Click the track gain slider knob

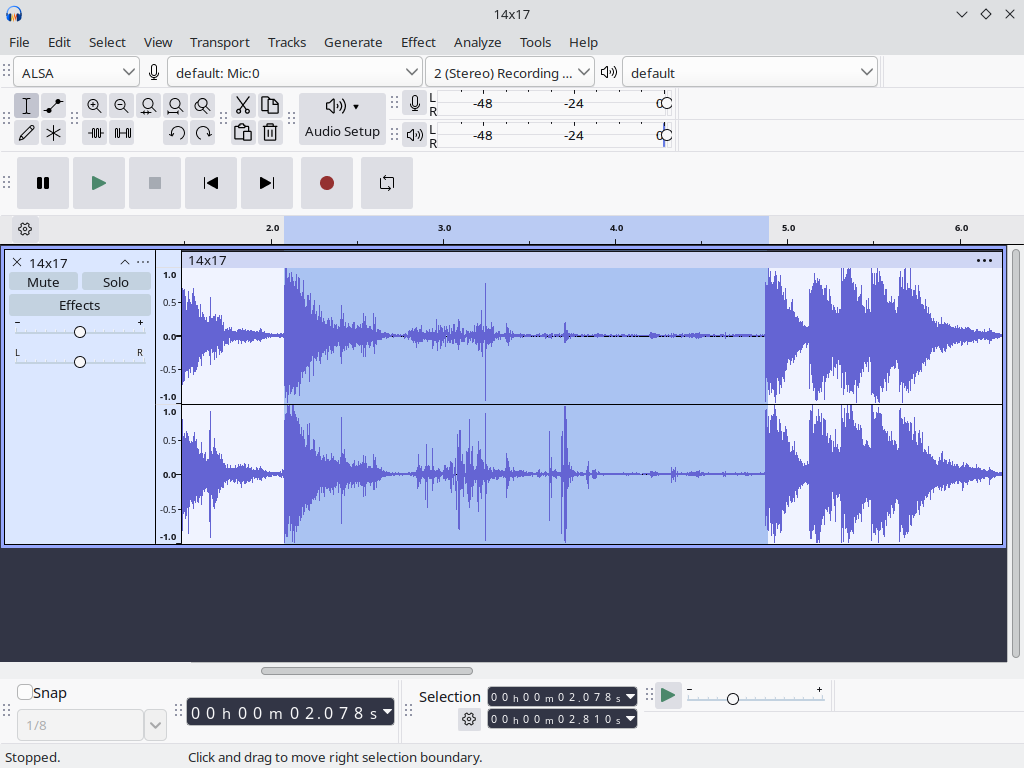[x=80, y=332]
